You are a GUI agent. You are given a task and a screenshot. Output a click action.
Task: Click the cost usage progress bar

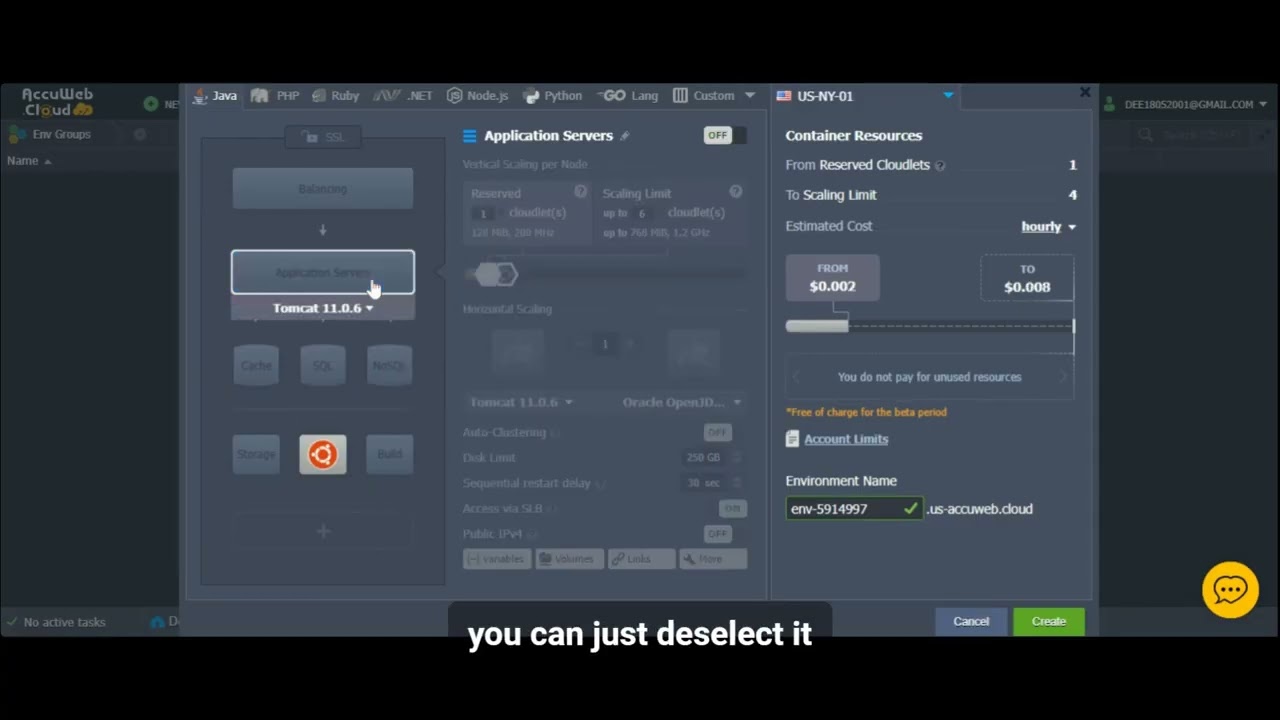(x=930, y=326)
